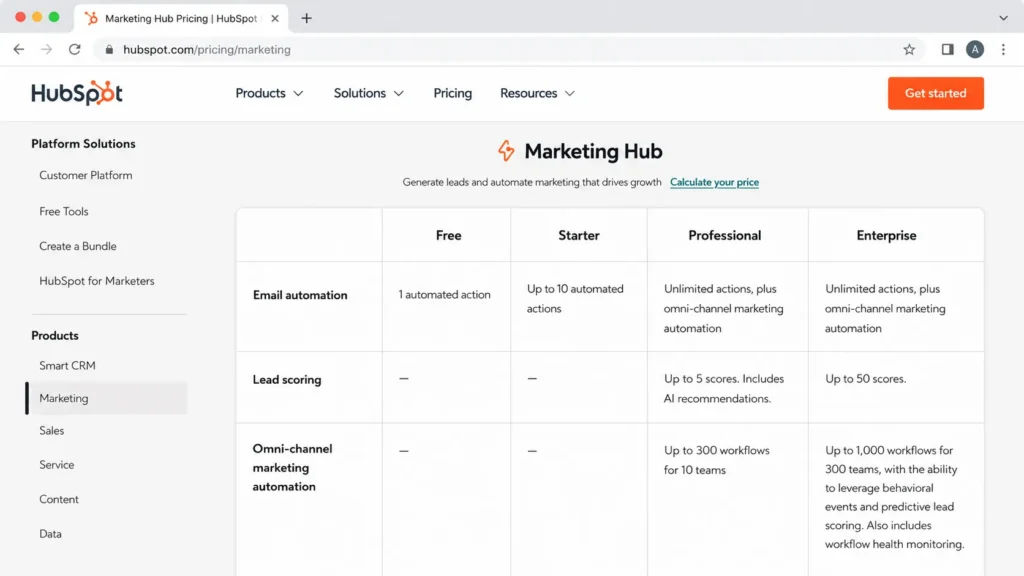
Task: Close the Marketing Hub Pricing tab
Action: [x=275, y=18]
